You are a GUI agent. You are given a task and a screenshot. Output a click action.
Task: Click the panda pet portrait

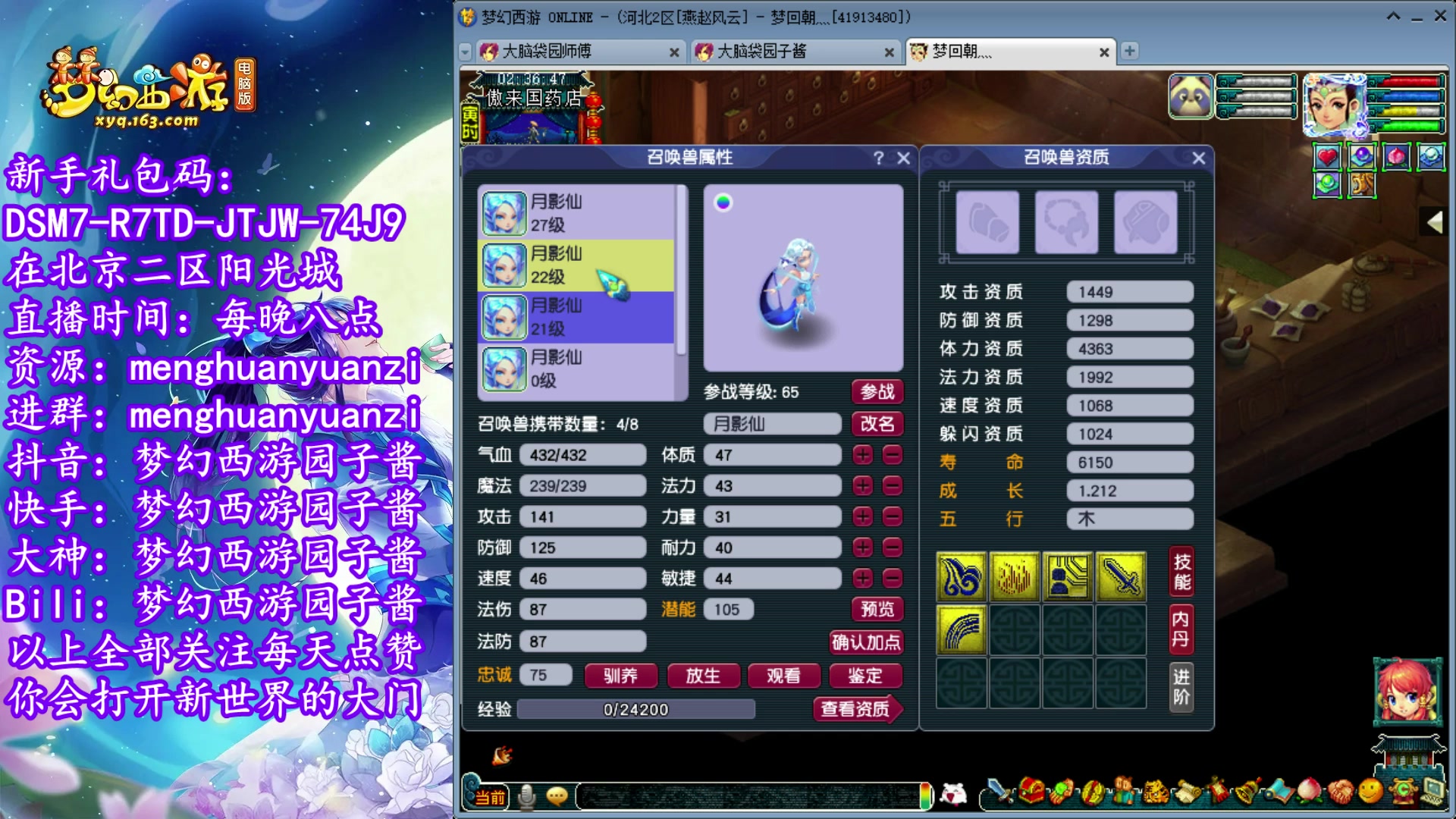[x=1191, y=96]
